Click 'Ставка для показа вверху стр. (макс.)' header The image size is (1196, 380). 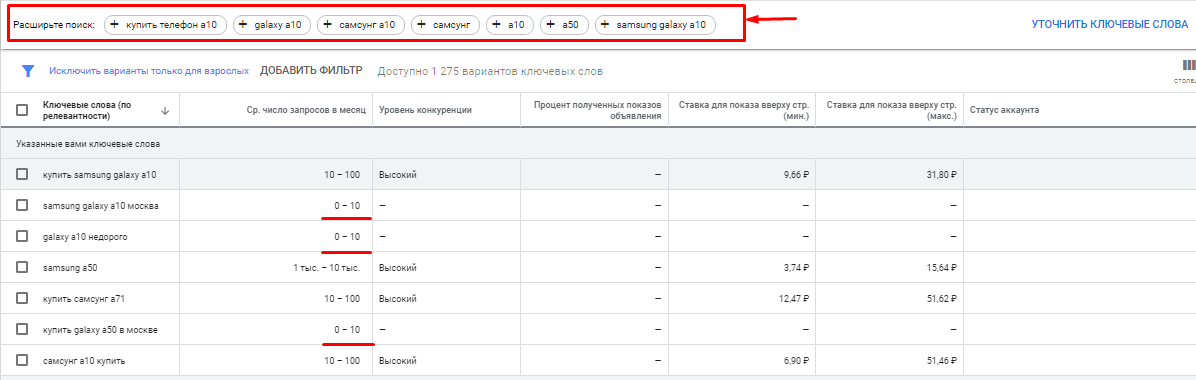[892, 111]
